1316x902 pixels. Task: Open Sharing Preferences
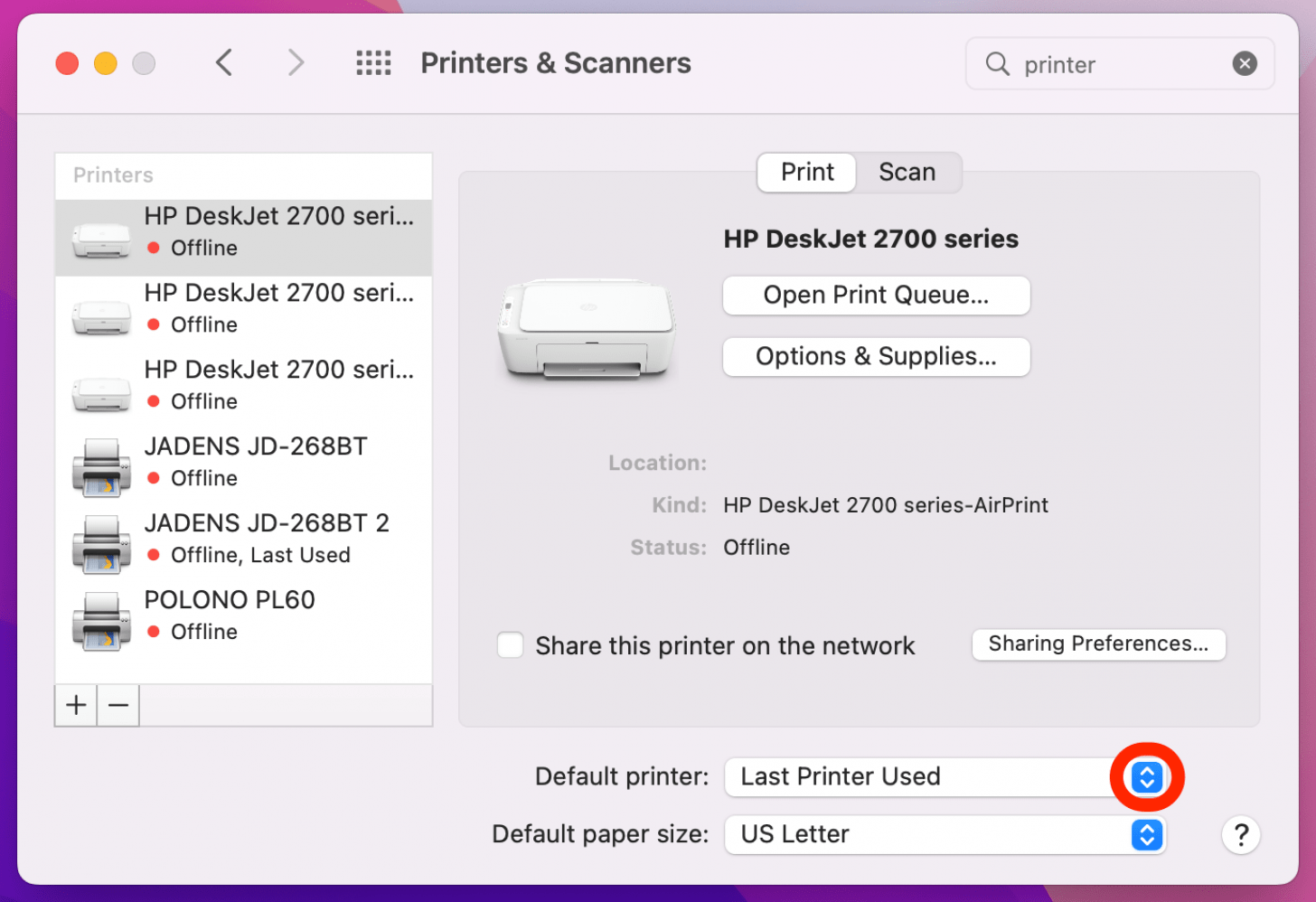pos(1098,644)
